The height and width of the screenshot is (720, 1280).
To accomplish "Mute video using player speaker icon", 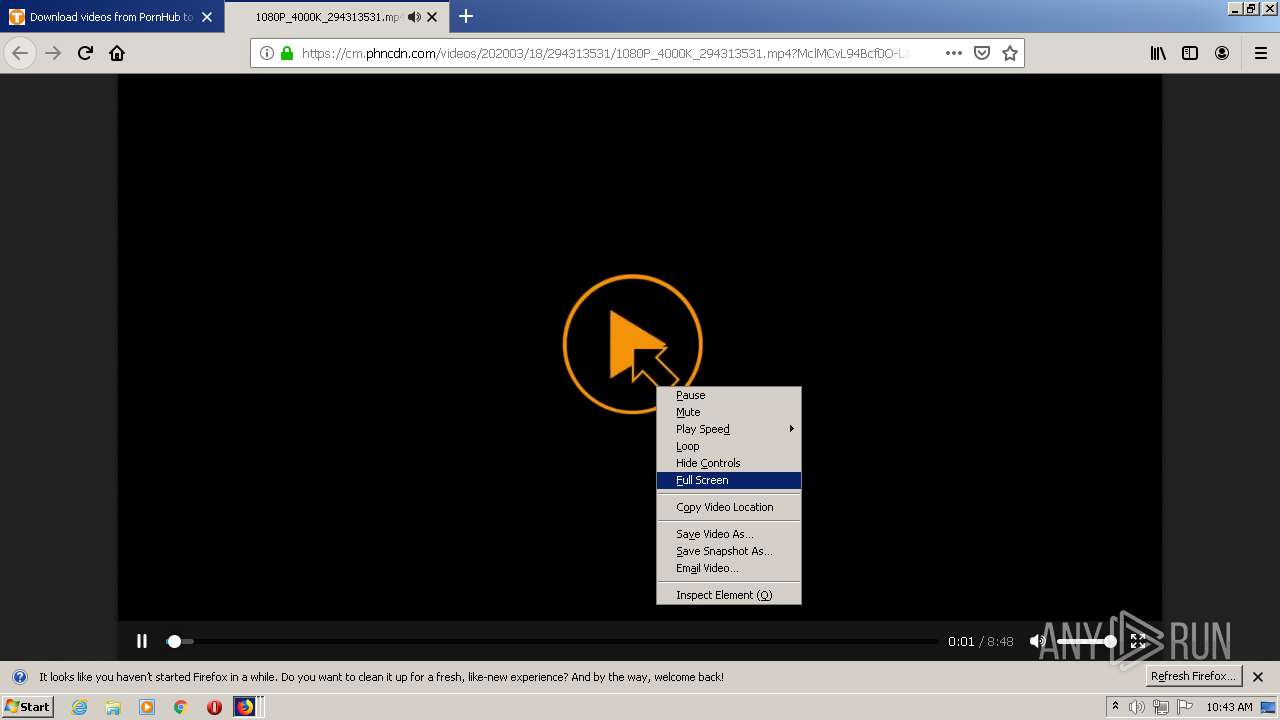I will pos(1038,641).
